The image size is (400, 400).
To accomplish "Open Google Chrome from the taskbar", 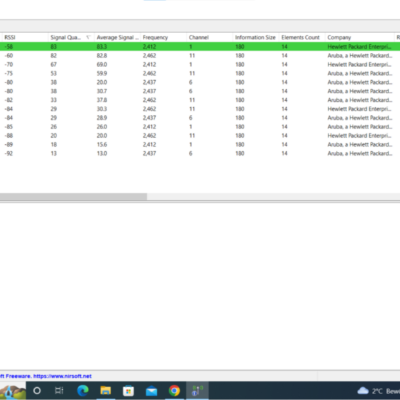I will point(174,390).
